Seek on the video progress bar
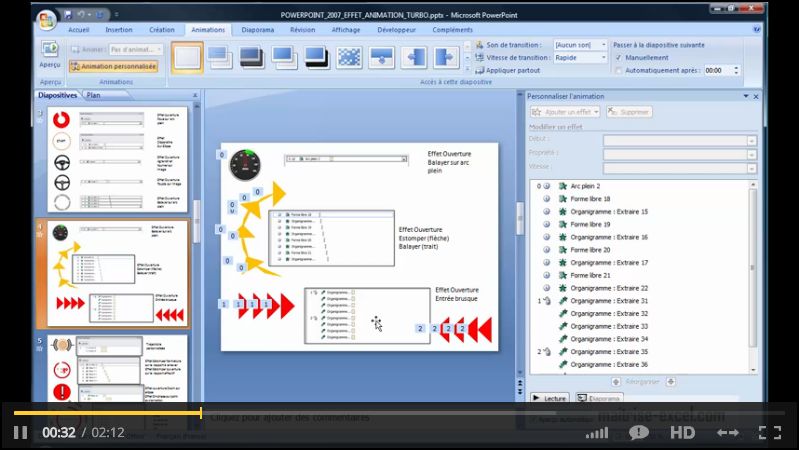This screenshot has width=799, height=450. (x=399, y=413)
